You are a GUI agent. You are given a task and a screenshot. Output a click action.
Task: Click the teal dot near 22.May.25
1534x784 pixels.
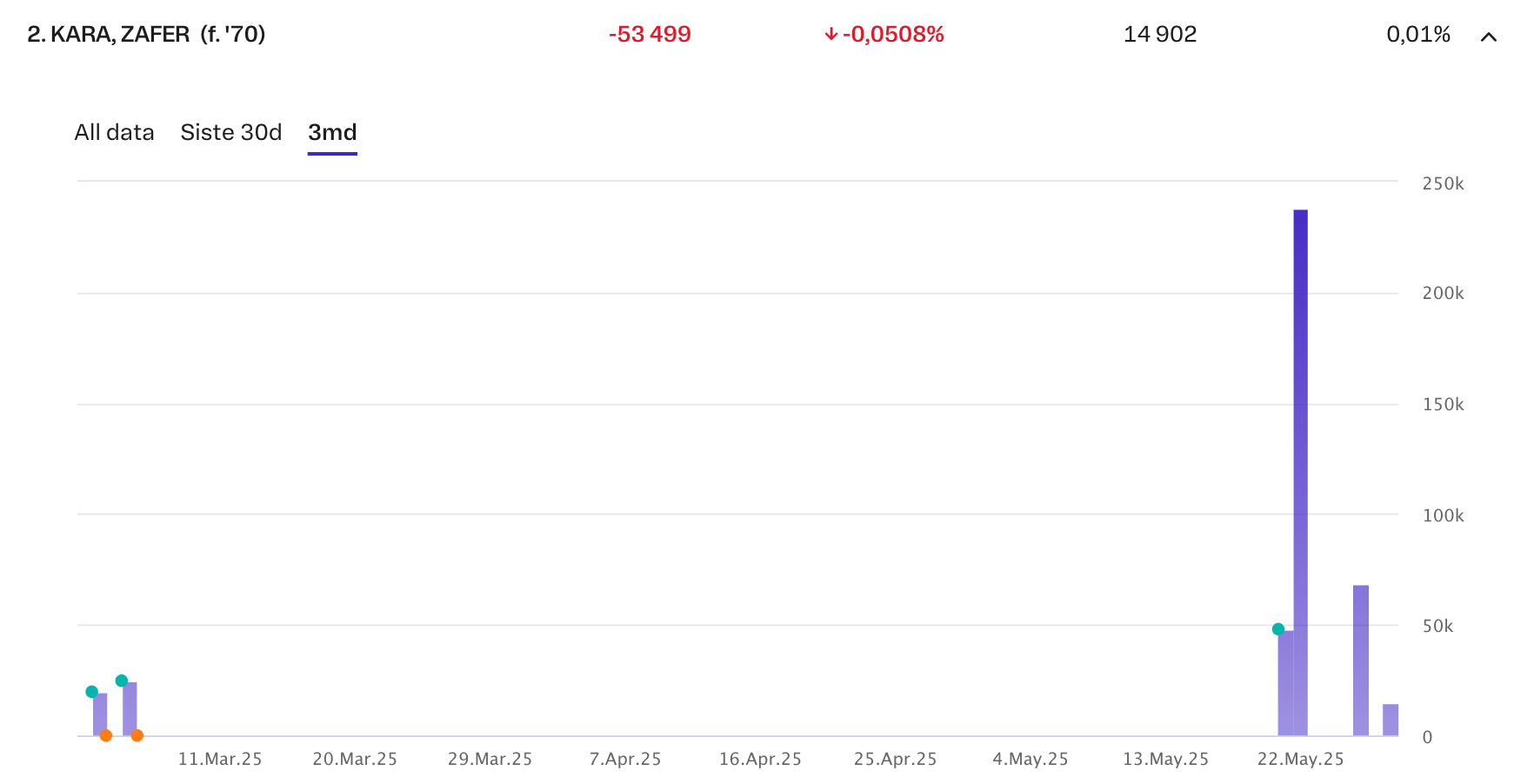click(x=1278, y=629)
